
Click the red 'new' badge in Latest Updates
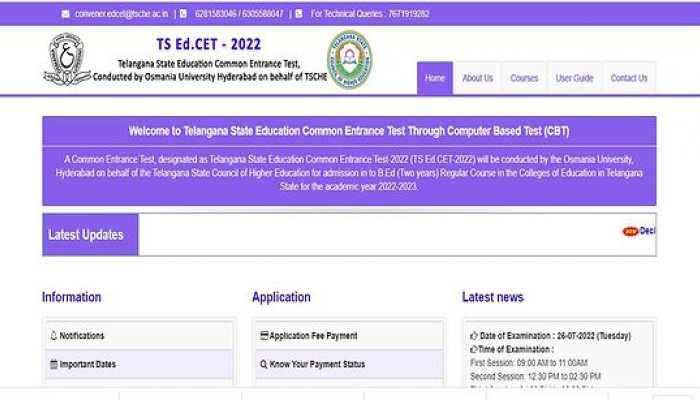coord(630,231)
